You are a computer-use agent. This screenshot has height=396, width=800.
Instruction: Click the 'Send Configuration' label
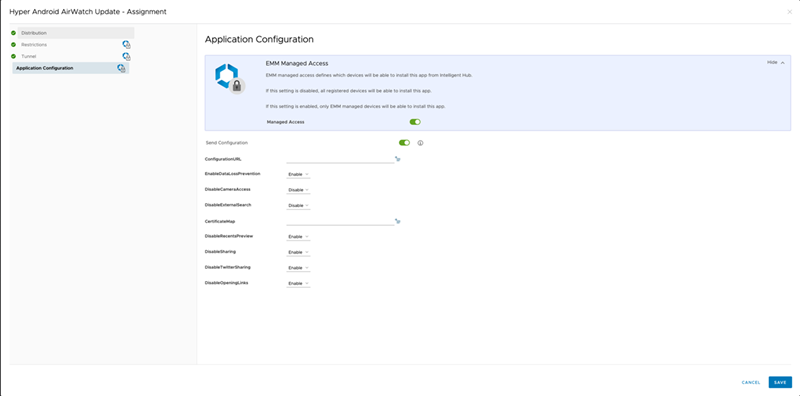pos(227,143)
